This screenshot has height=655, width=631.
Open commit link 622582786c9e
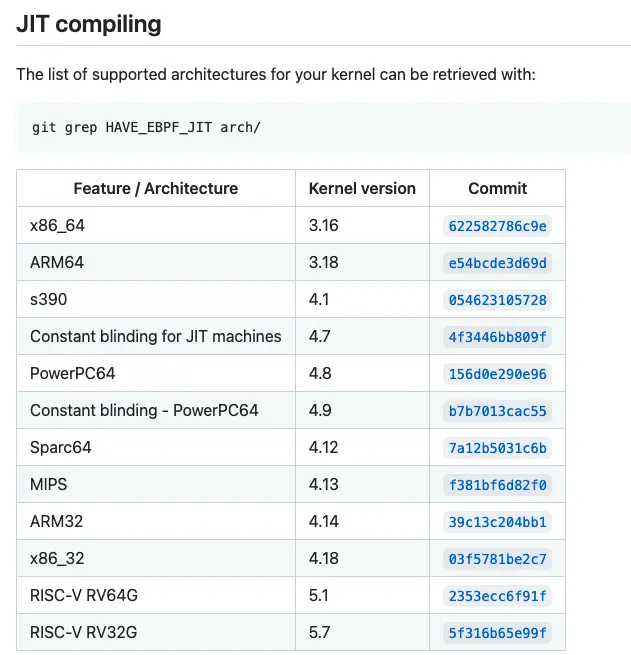[x=497, y=226]
